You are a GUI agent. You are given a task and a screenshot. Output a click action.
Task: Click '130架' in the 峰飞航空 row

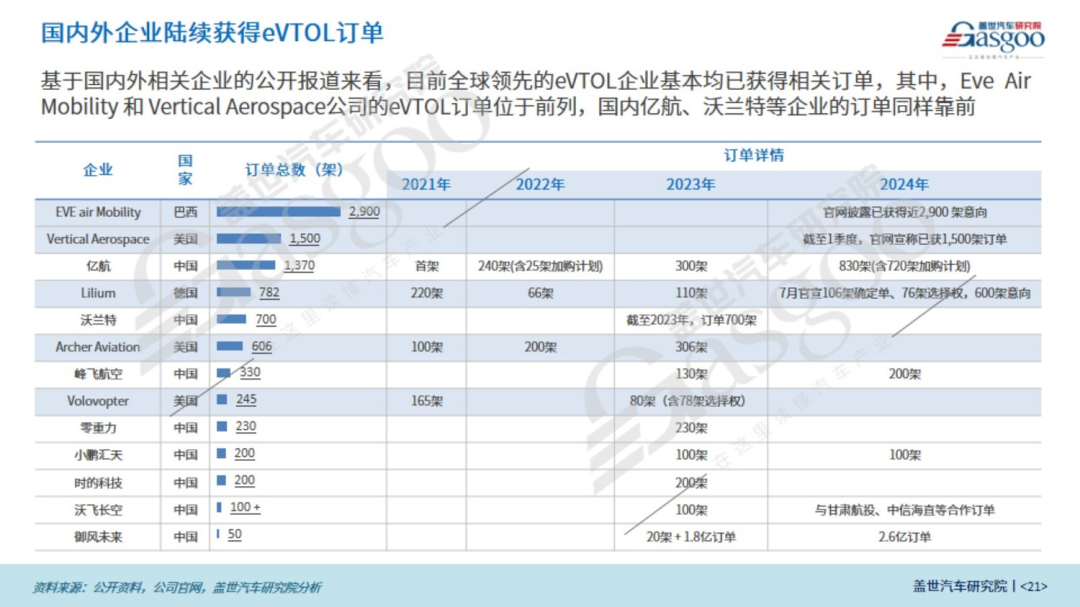click(x=691, y=373)
